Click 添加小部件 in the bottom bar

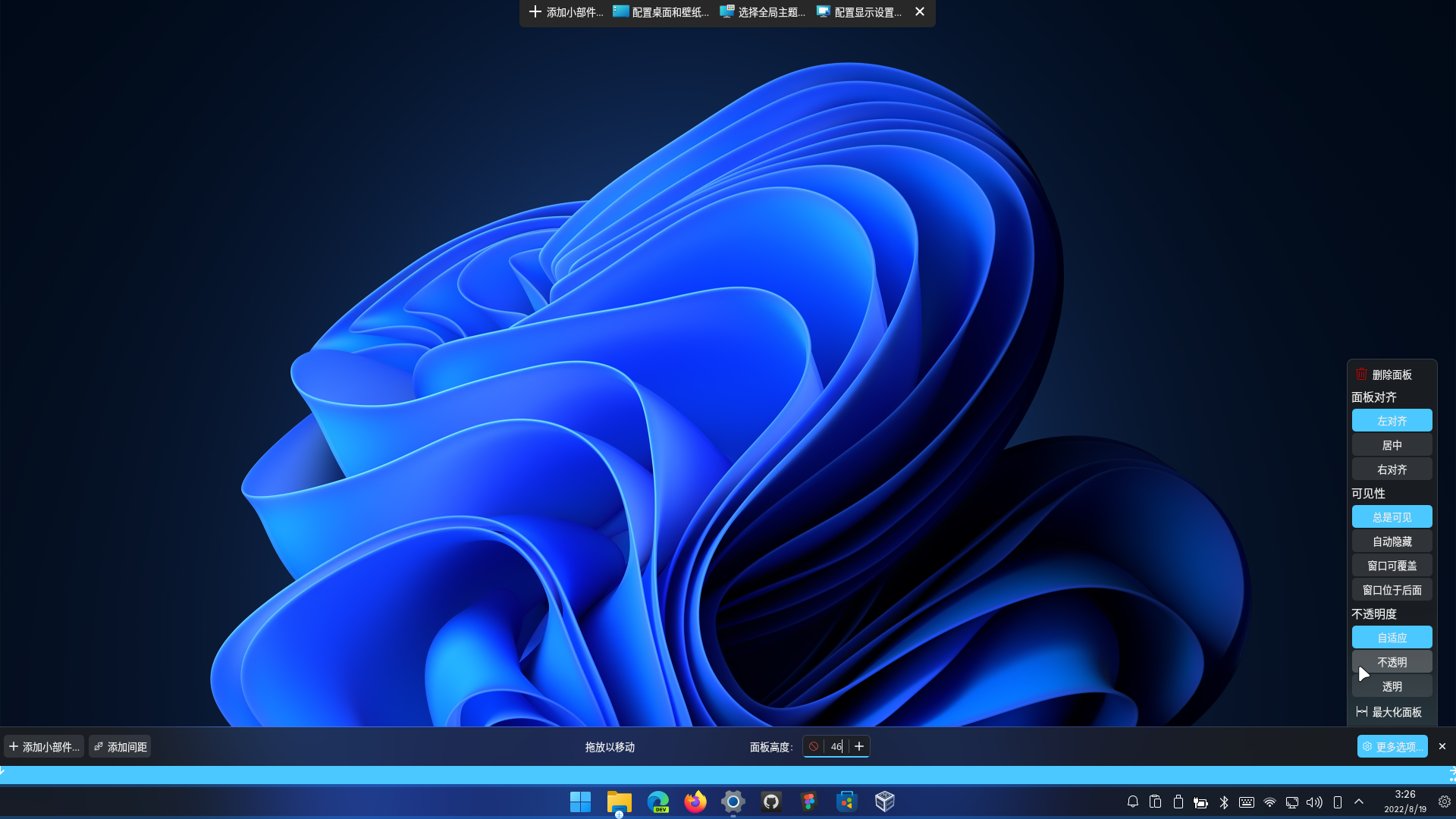[x=44, y=746]
